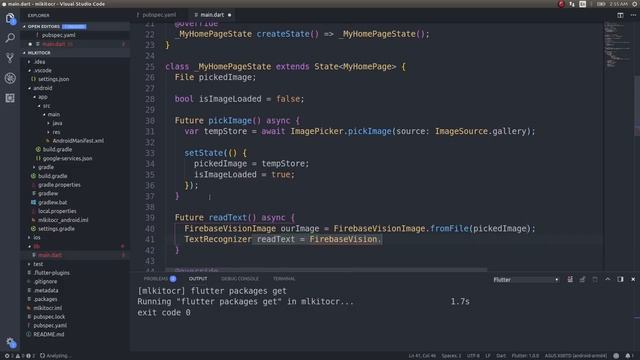
Task: Click UTF-8 encoding in status bar
Action: click(x=473, y=356)
